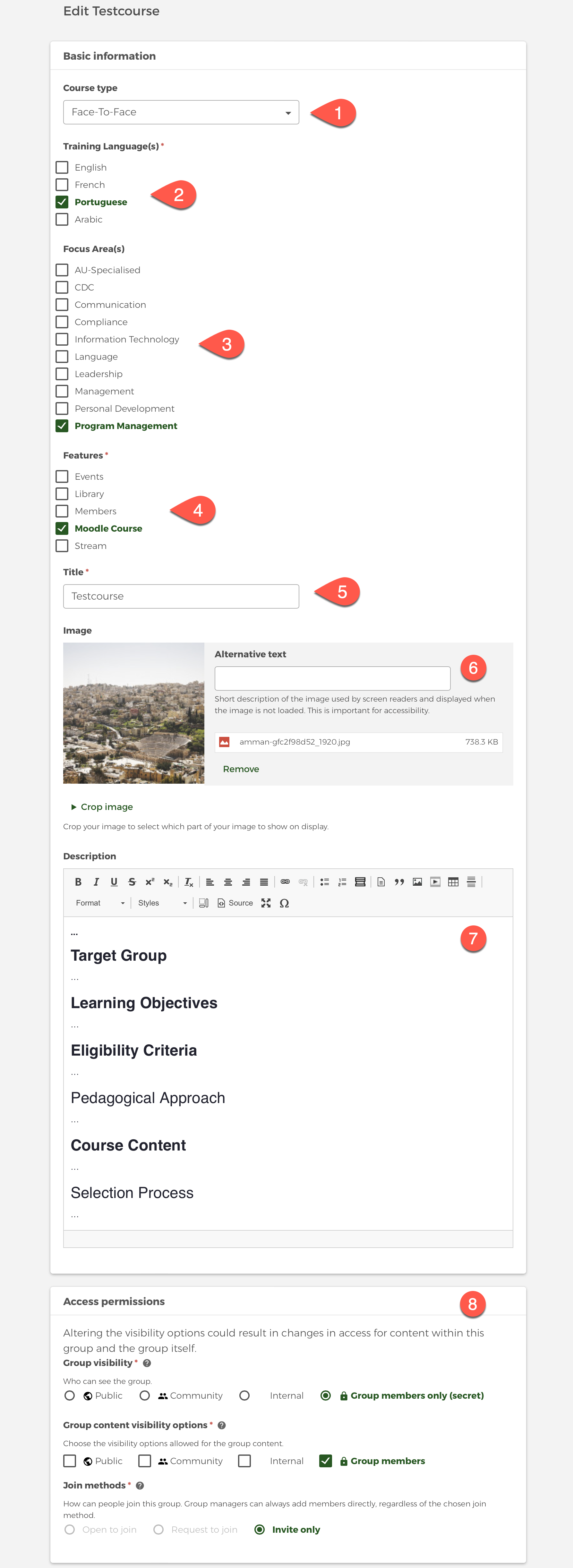The height and width of the screenshot is (1568, 573).
Task: Insert a numbered list
Action: pyautogui.click(x=342, y=882)
